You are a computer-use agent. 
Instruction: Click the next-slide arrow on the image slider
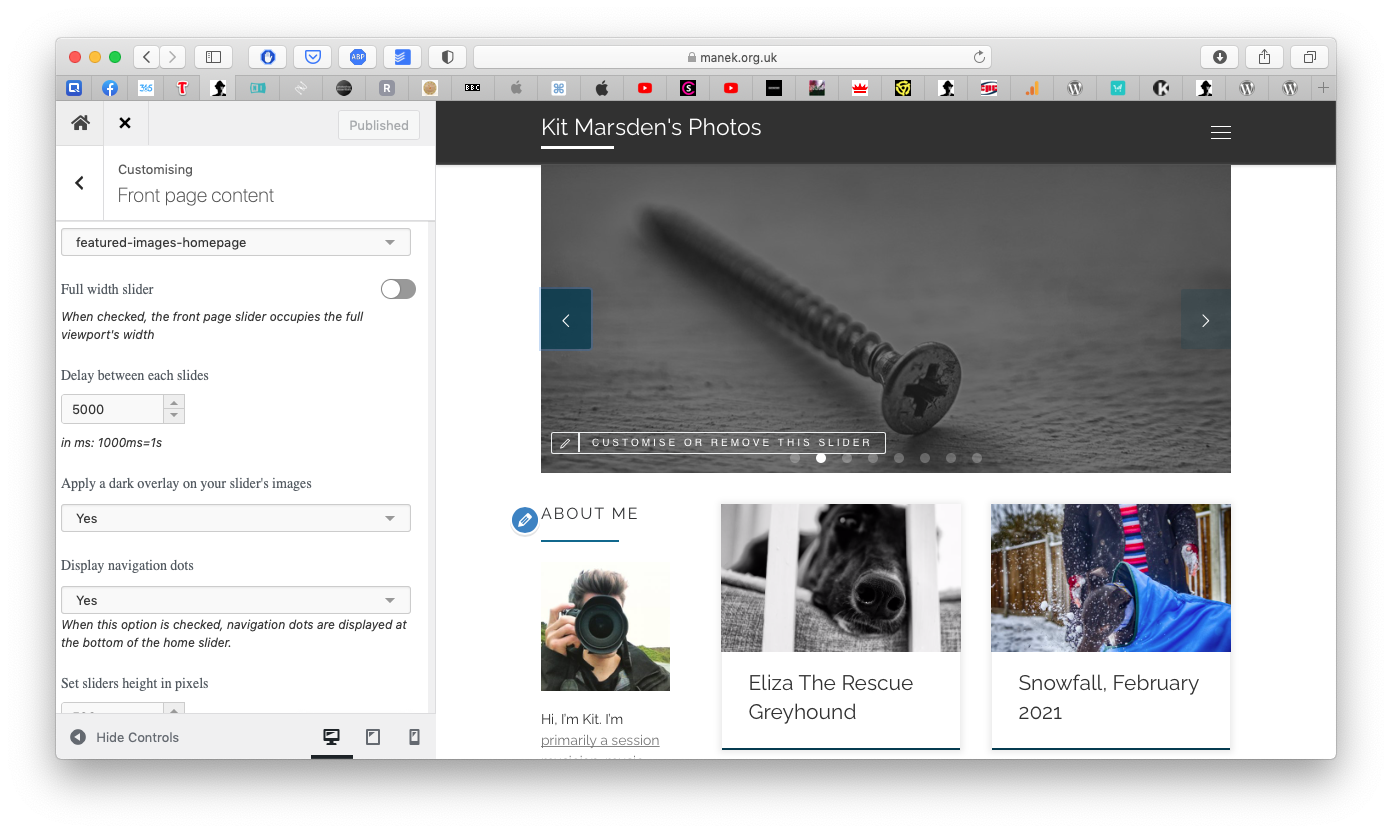[x=1206, y=319]
